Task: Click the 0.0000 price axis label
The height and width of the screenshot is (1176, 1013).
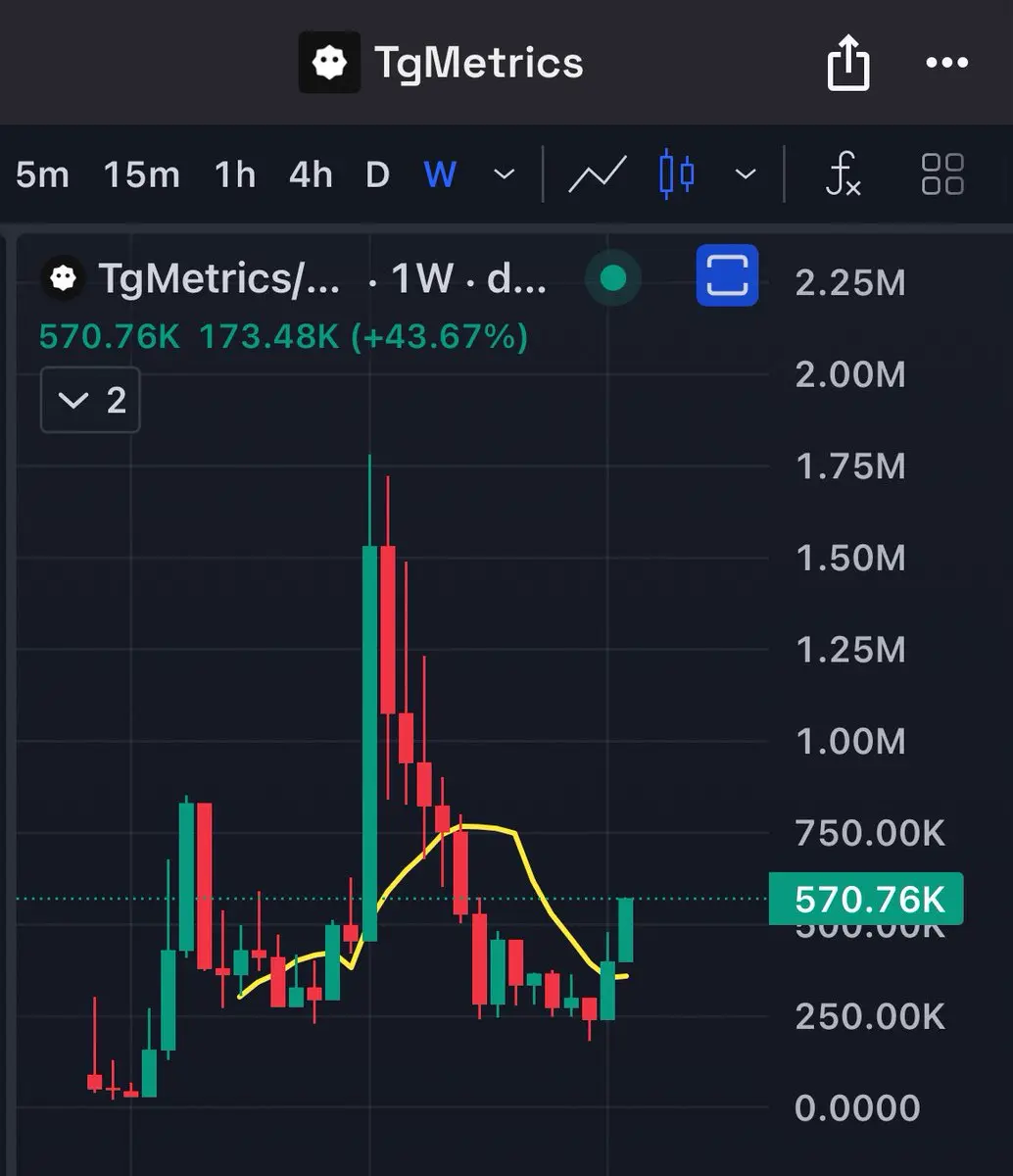Action: 857,1108
